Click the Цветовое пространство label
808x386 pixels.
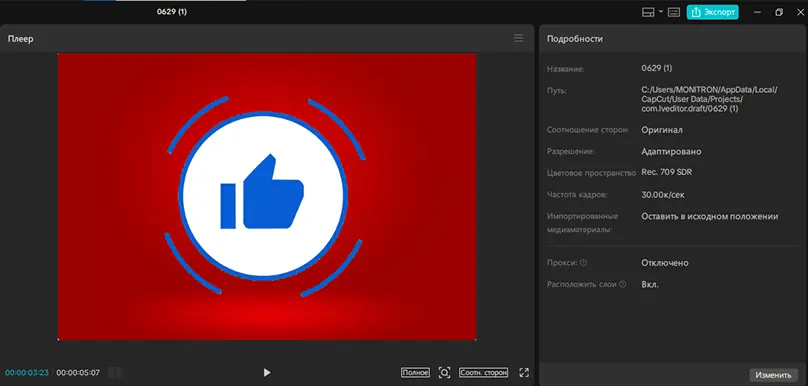click(x=591, y=173)
